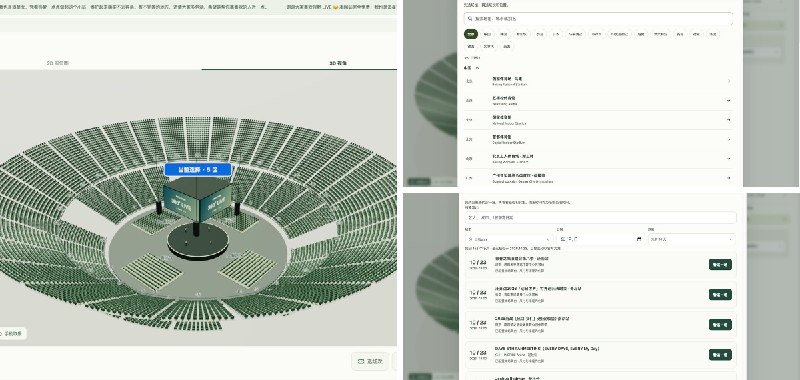Select the second category filter chip

pyautogui.click(x=487, y=34)
